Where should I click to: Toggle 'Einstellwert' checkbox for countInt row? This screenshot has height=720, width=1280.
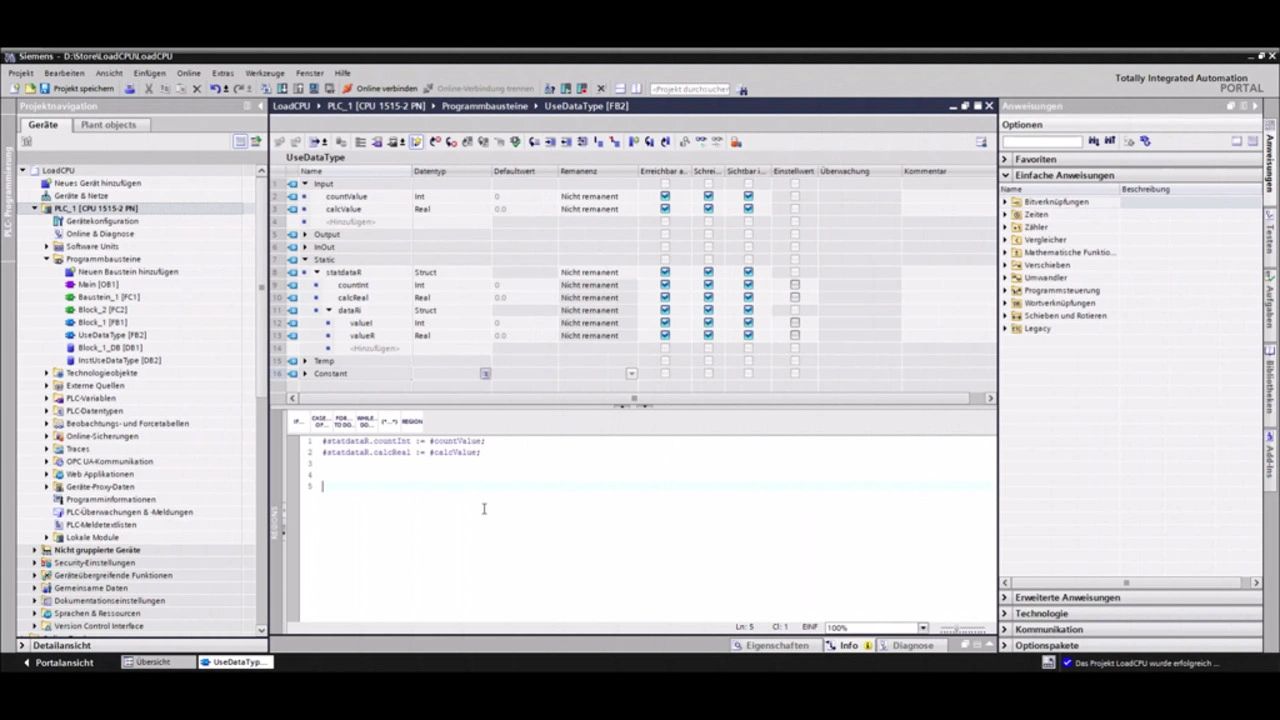coord(795,285)
